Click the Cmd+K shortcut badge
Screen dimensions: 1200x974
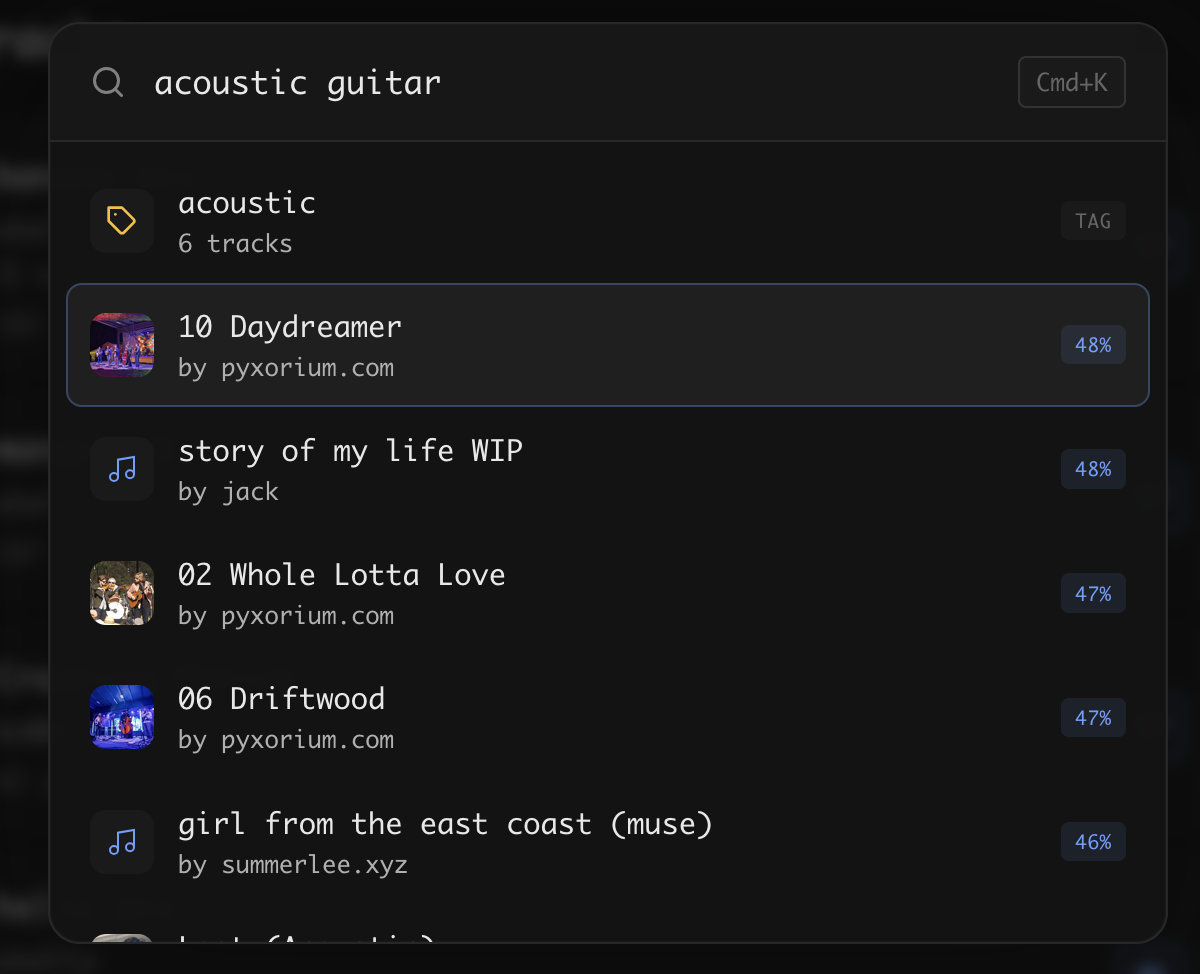pyautogui.click(x=1071, y=82)
